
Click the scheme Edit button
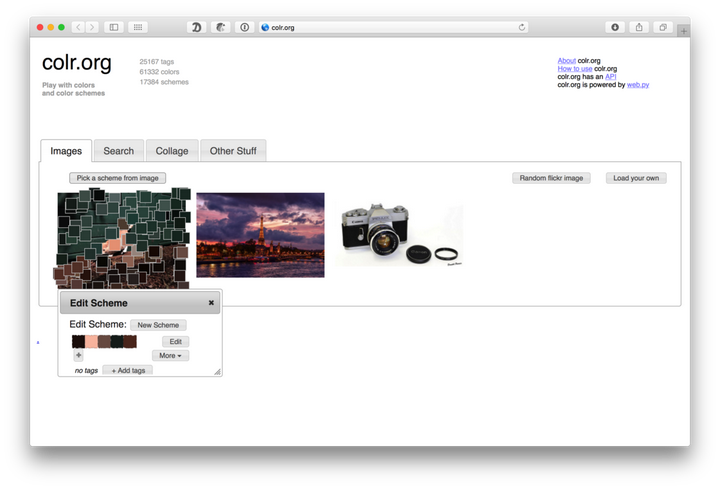click(x=175, y=341)
